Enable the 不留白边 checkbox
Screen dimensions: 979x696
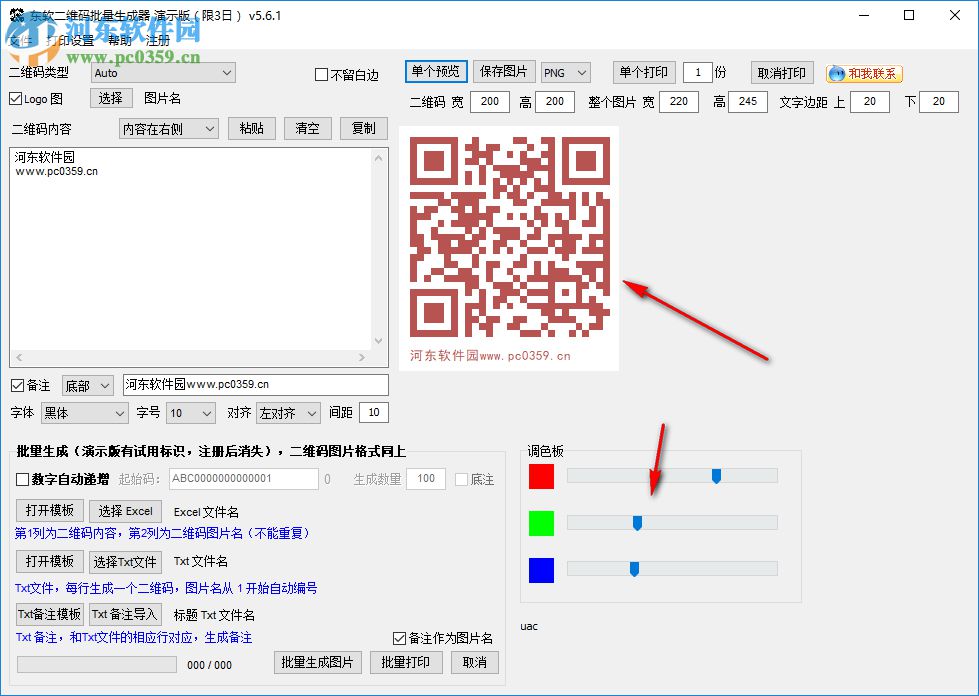tap(322, 72)
